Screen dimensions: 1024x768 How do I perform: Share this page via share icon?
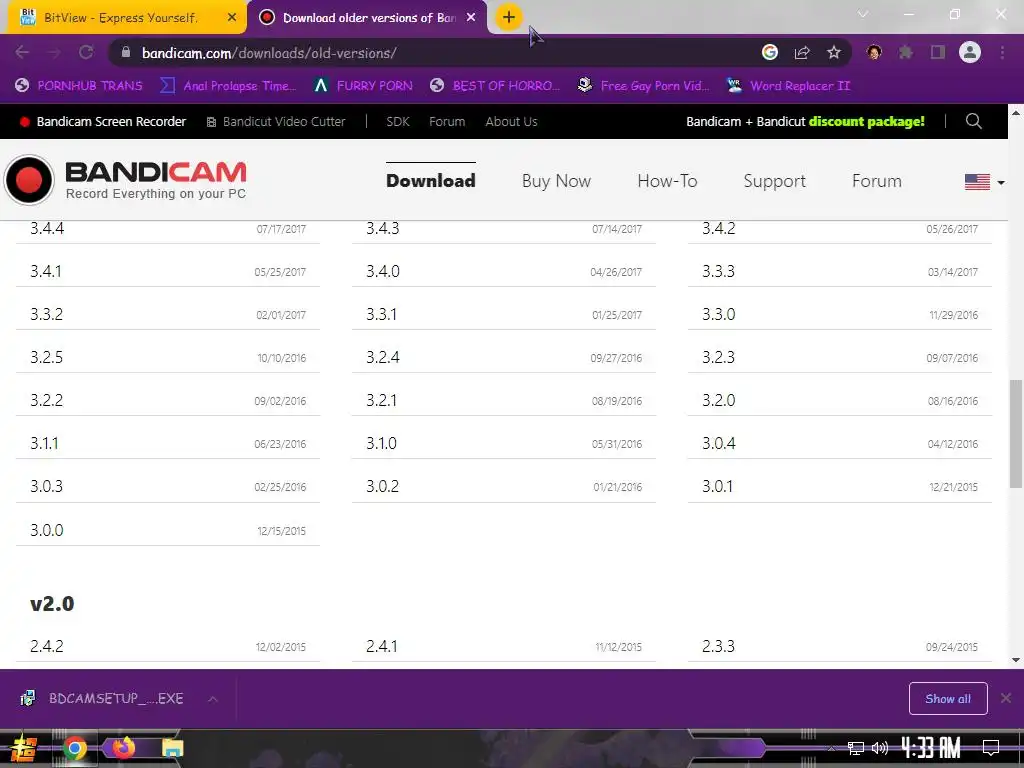pos(802,53)
